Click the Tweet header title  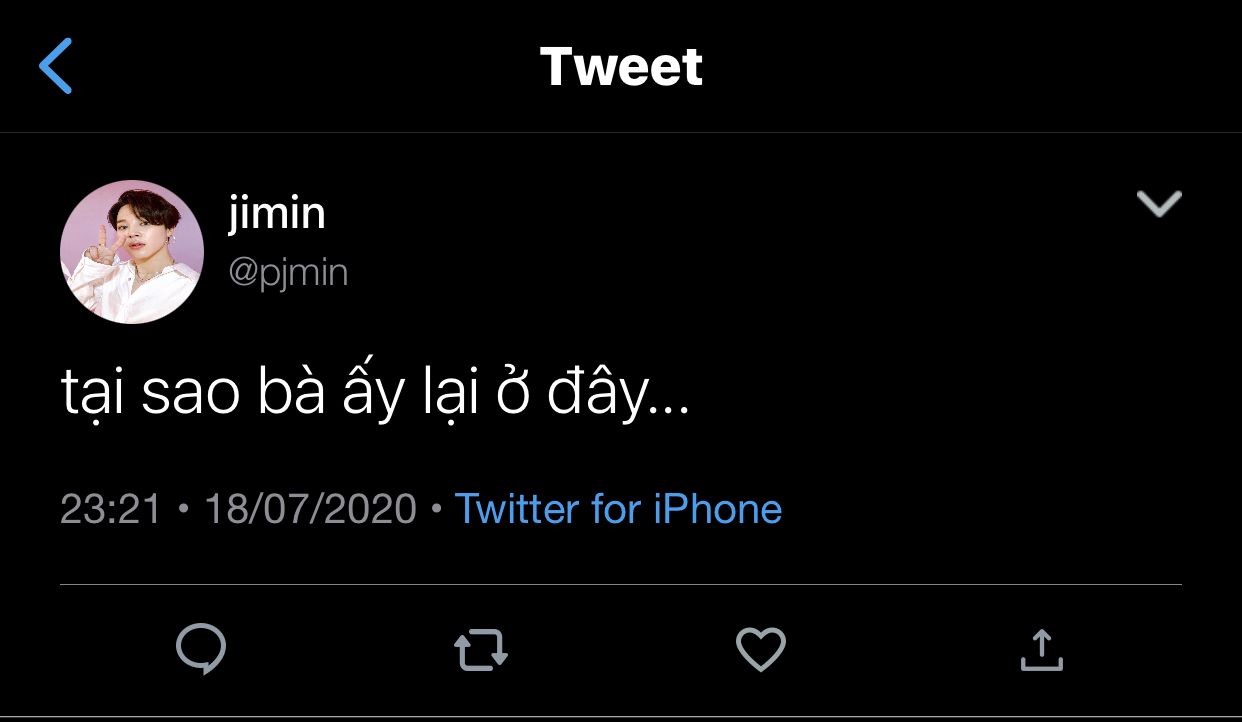(x=621, y=67)
